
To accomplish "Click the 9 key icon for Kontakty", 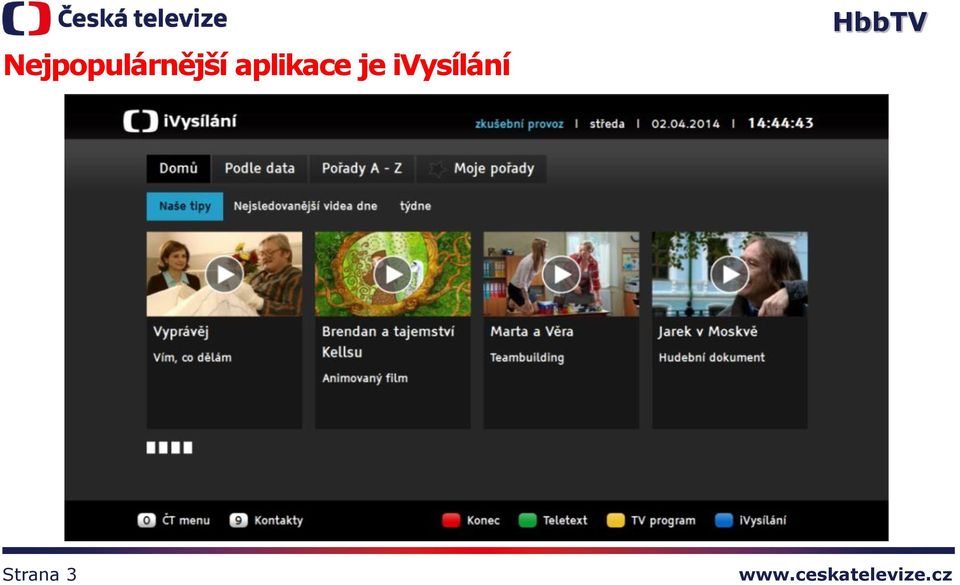I will 238,520.
